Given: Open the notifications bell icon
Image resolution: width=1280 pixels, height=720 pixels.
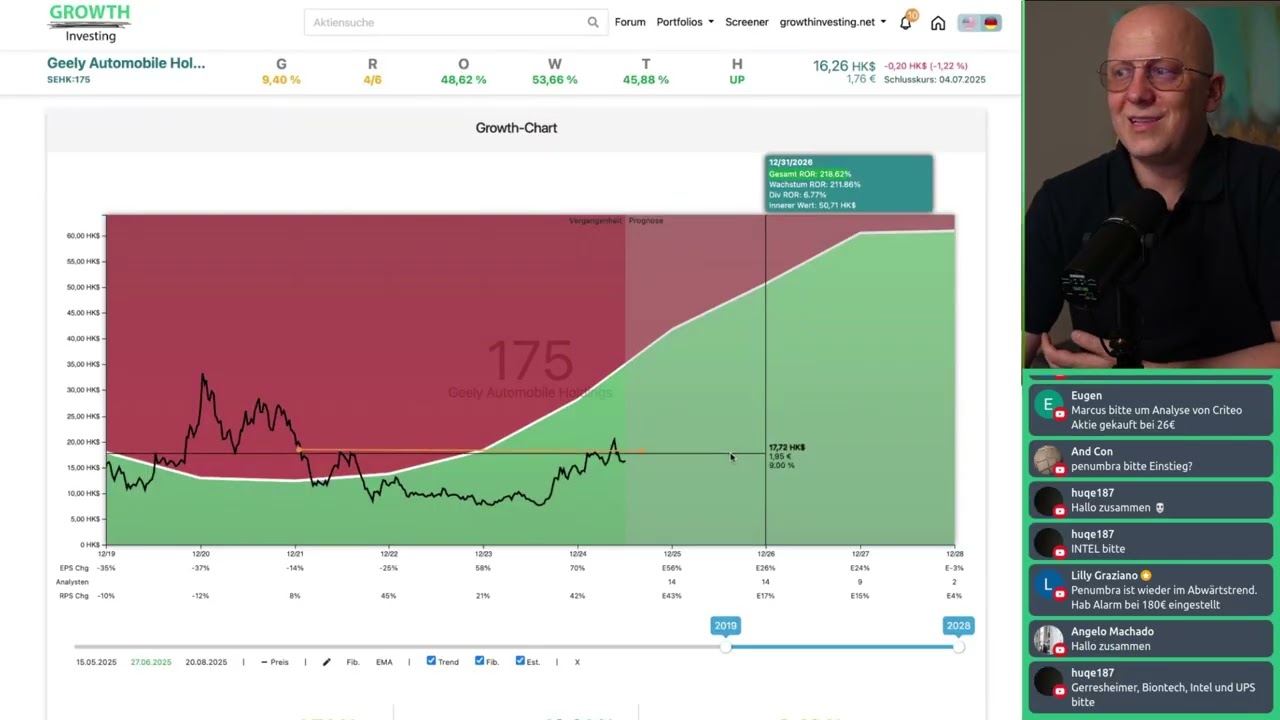Looking at the screenshot, I should [906, 22].
